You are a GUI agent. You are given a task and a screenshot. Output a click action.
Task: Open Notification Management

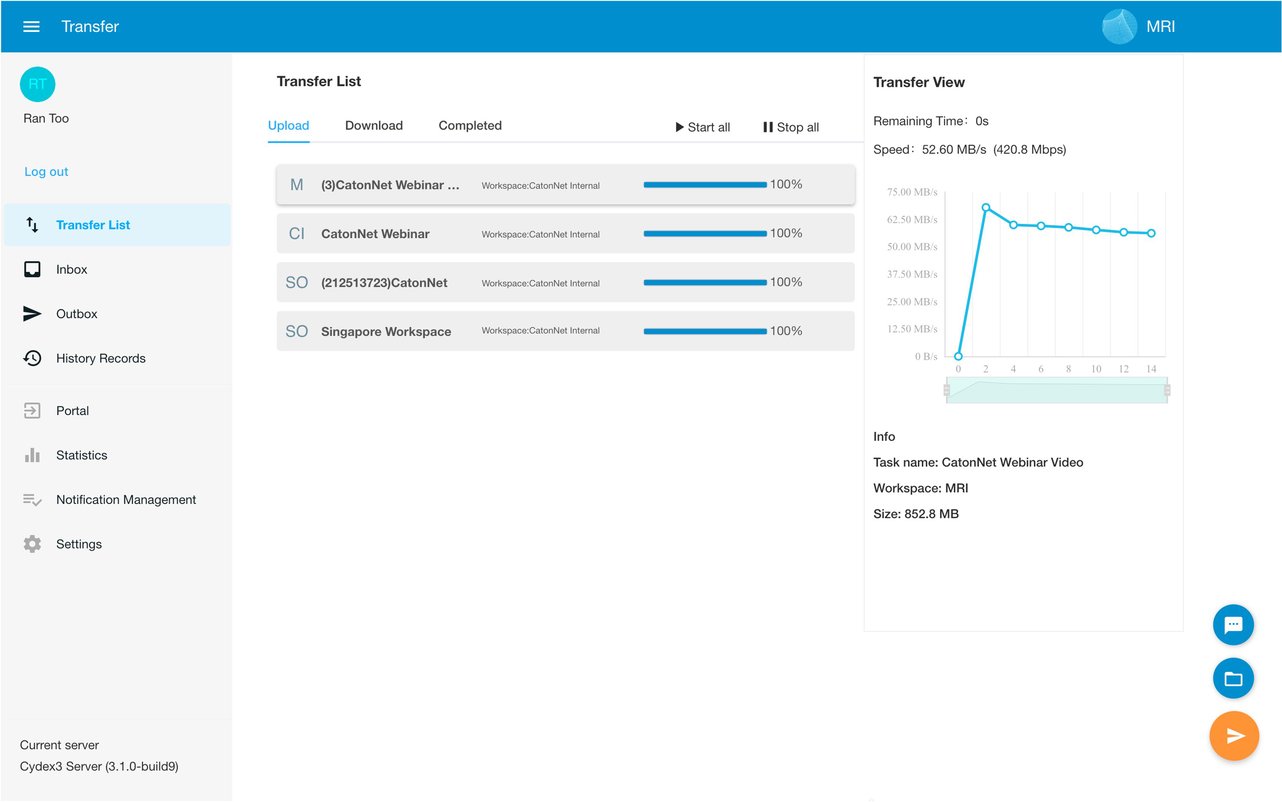pyautogui.click(x=126, y=499)
